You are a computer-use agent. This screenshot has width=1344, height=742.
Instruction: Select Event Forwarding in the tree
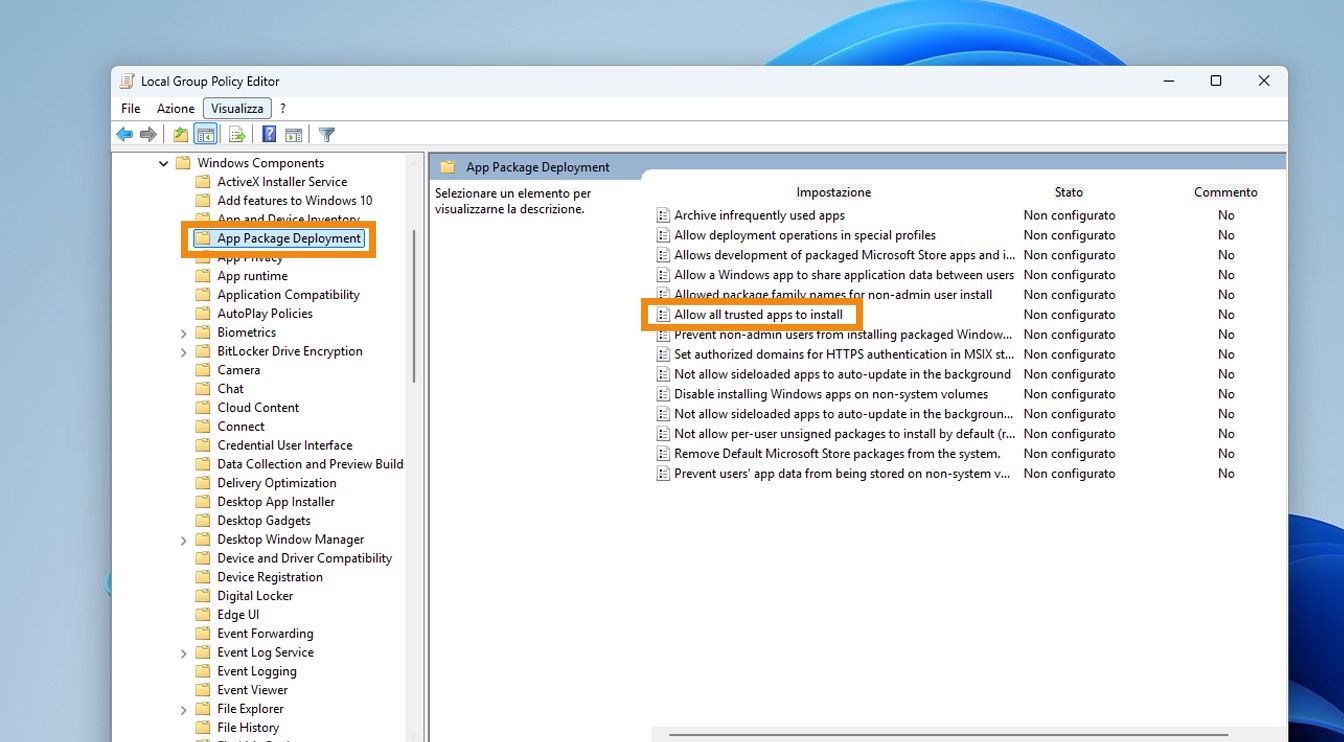[x=265, y=634]
